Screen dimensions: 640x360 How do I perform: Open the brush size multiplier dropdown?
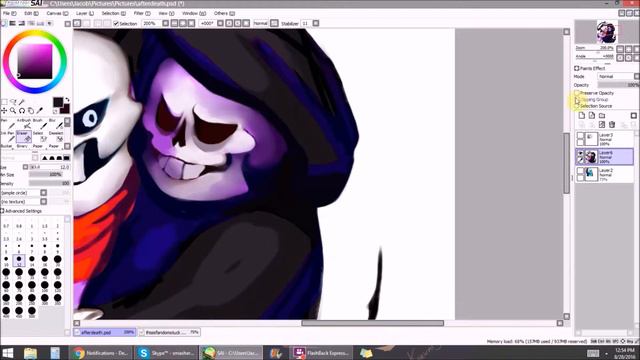25,167
